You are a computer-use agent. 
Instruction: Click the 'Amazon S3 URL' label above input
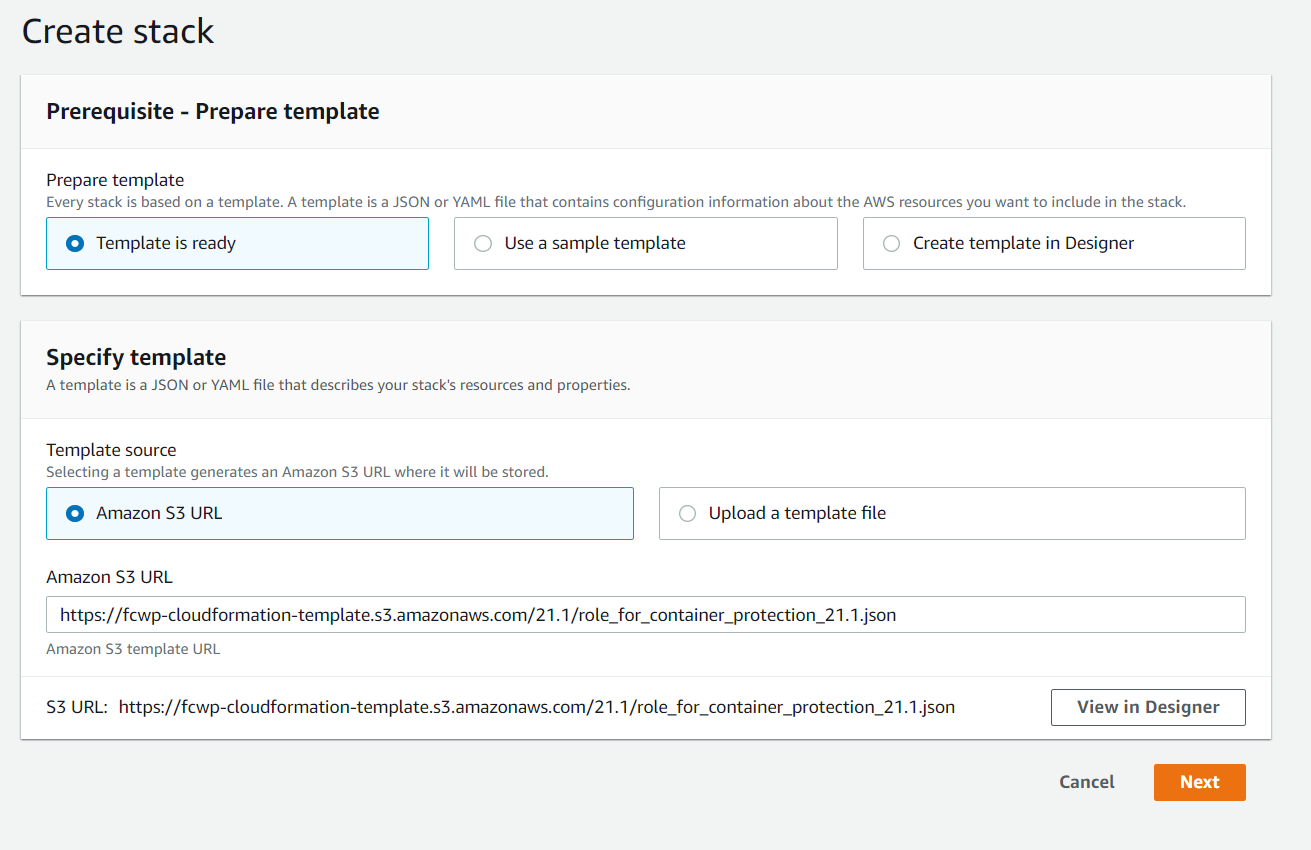pos(109,577)
